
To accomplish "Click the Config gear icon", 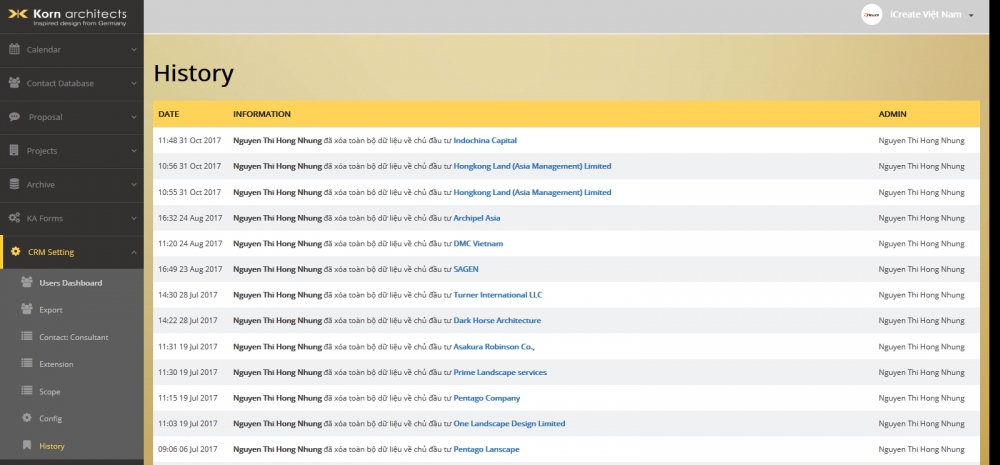I will point(27,418).
